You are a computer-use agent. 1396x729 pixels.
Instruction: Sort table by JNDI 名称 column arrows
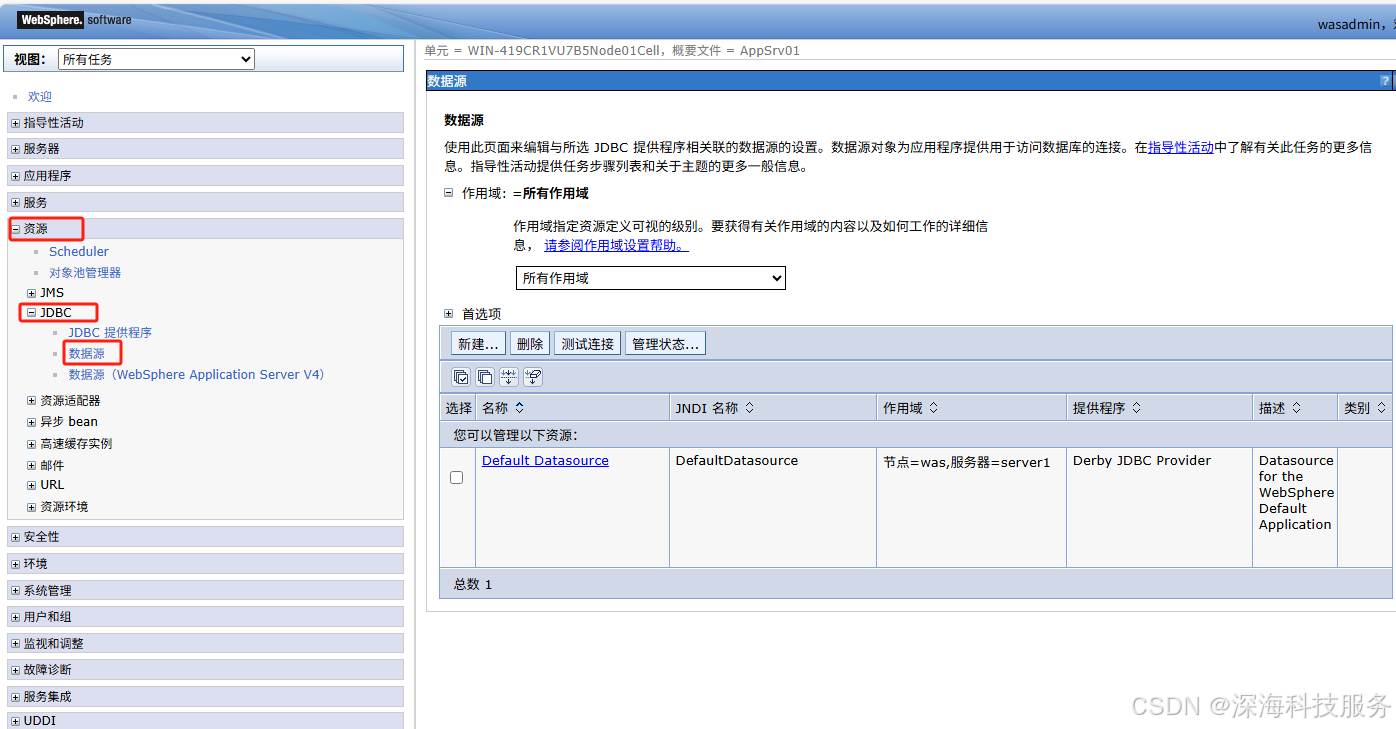coord(750,408)
